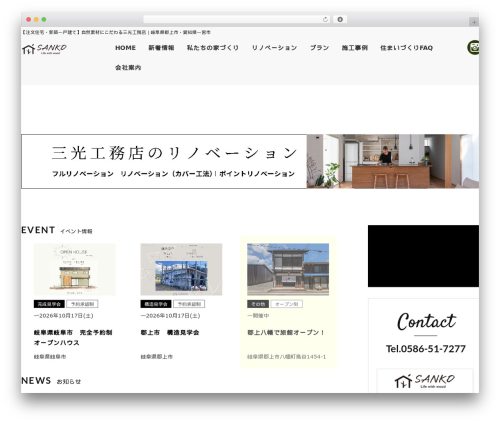Click the SANKO logo in the header

[44, 49]
